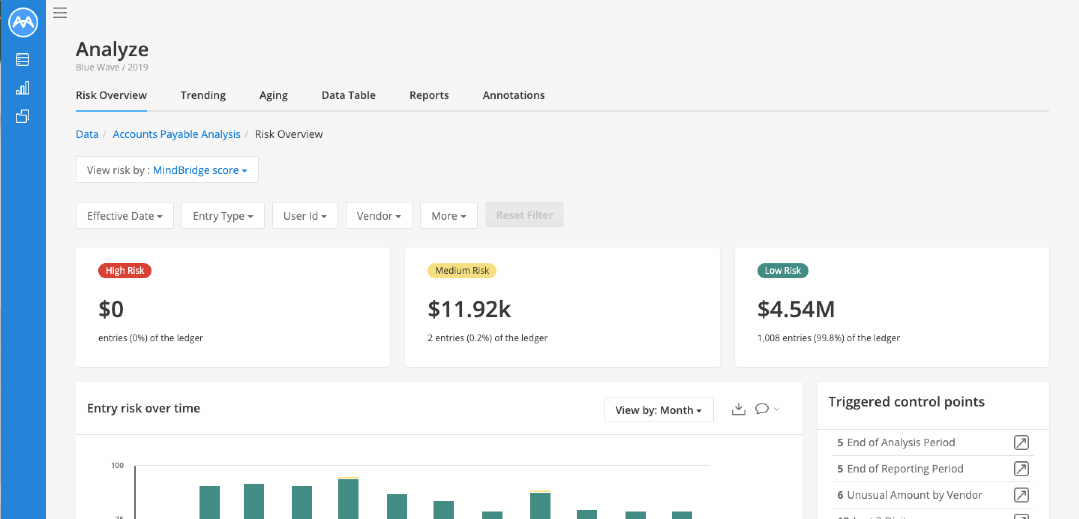1079x519 pixels.
Task: Select Unusual Amount by Vendor control point
Action: pyautogui.click(x=910, y=495)
